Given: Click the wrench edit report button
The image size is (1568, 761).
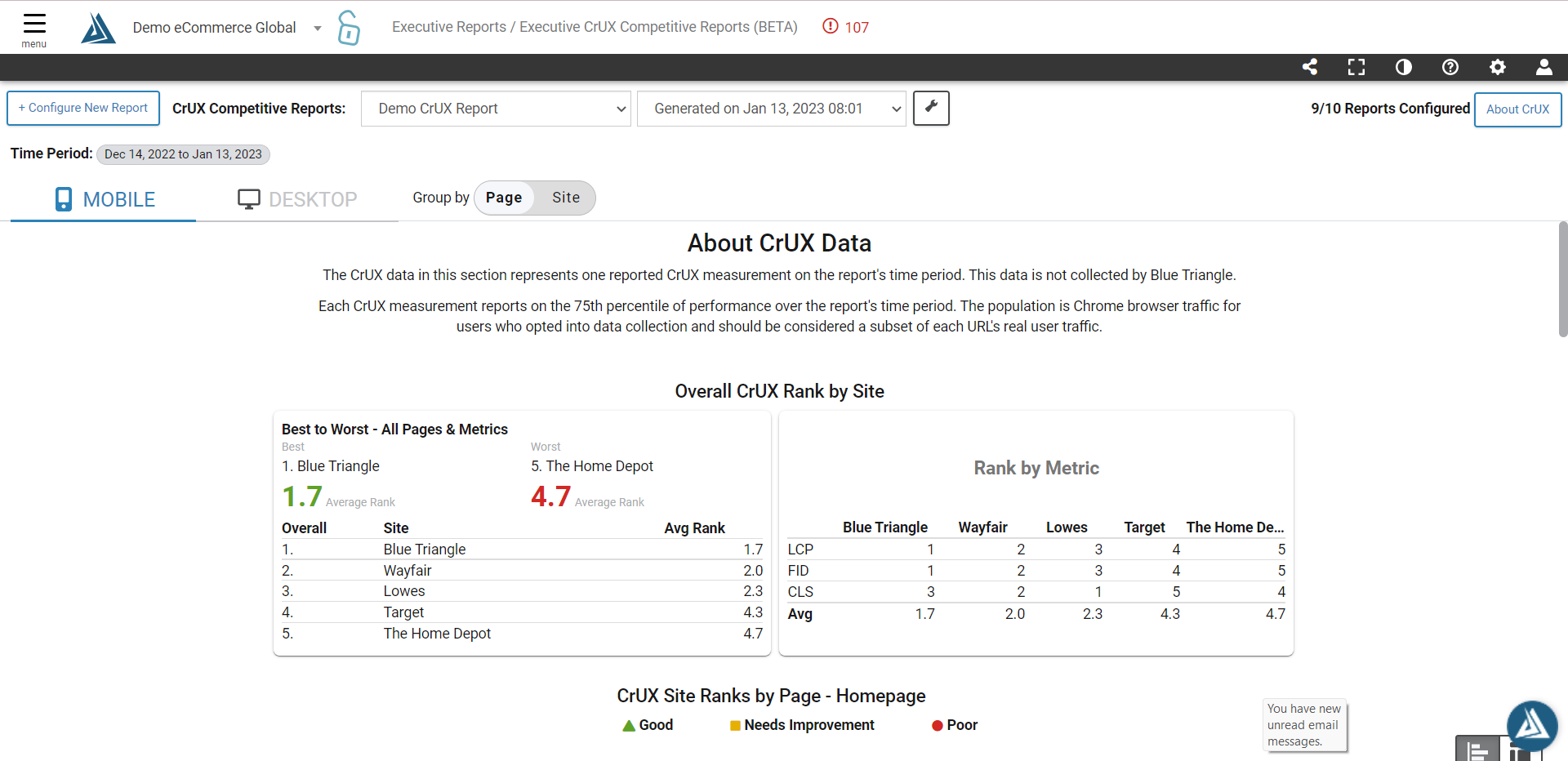Looking at the screenshot, I should click(x=931, y=108).
